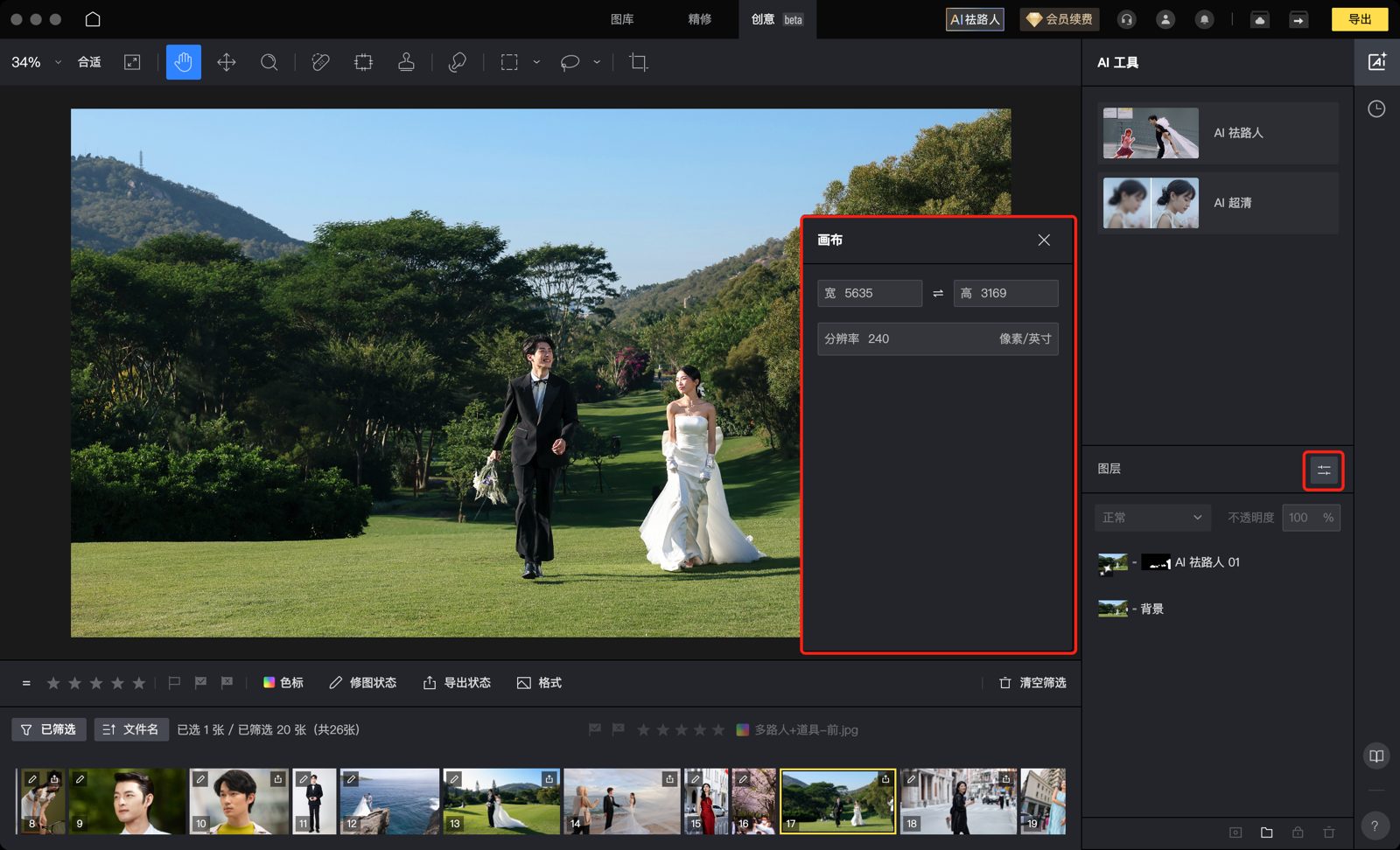Click 清空筛选 to clear filters
Viewport: 1400px width, 850px height.
[1032, 683]
